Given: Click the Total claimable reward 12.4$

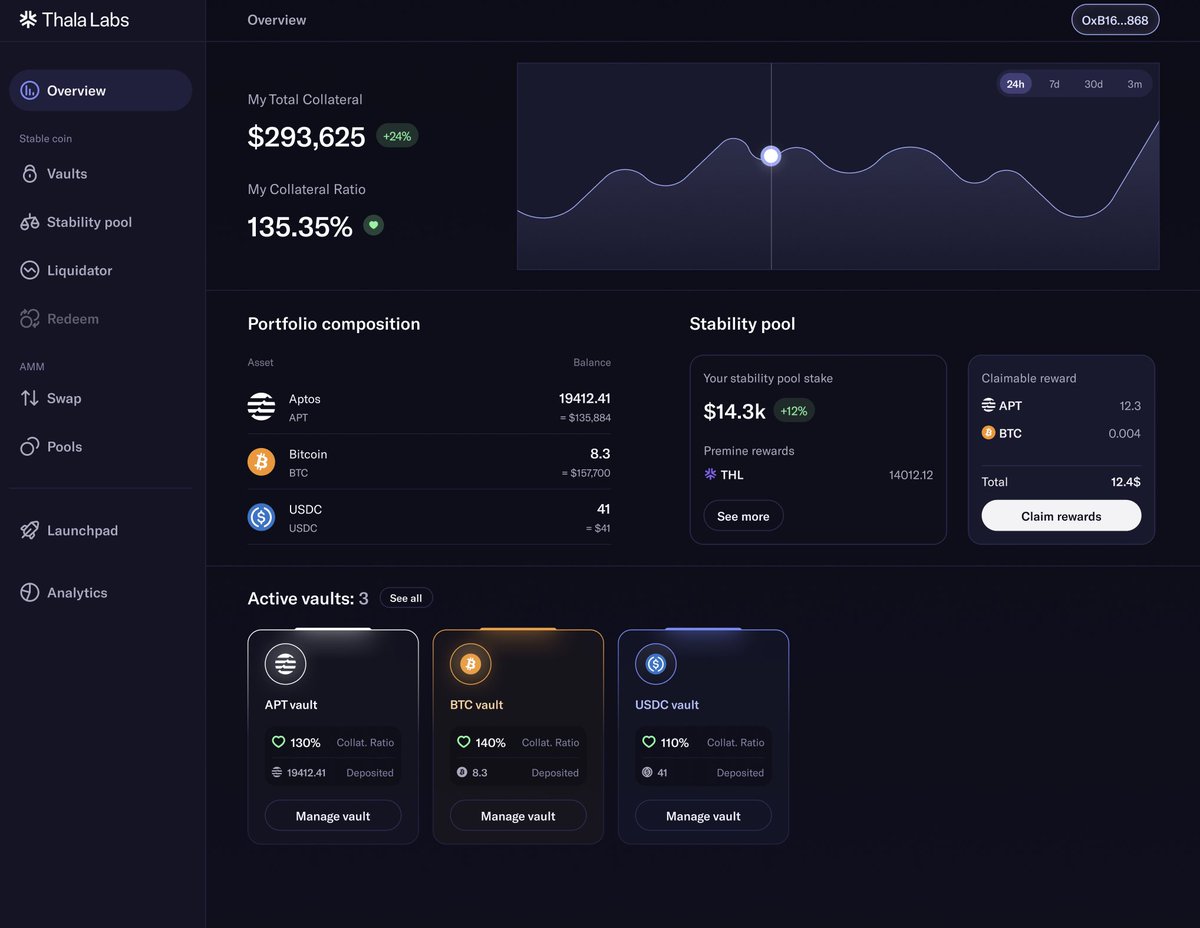Looking at the screenshot, I should (x=1125, y=482).
